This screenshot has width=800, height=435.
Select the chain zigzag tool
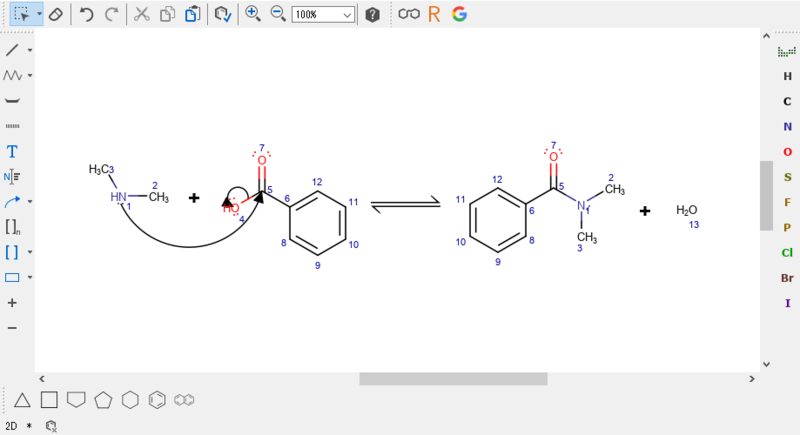[12, 75]
